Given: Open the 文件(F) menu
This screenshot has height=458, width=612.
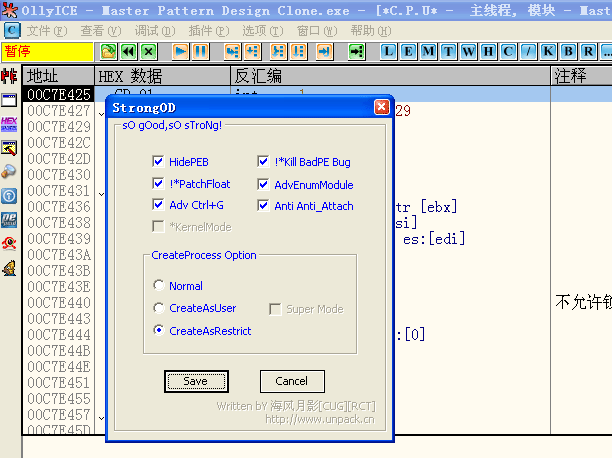Looking at the screenshot, I should click(x=47, y=30).
